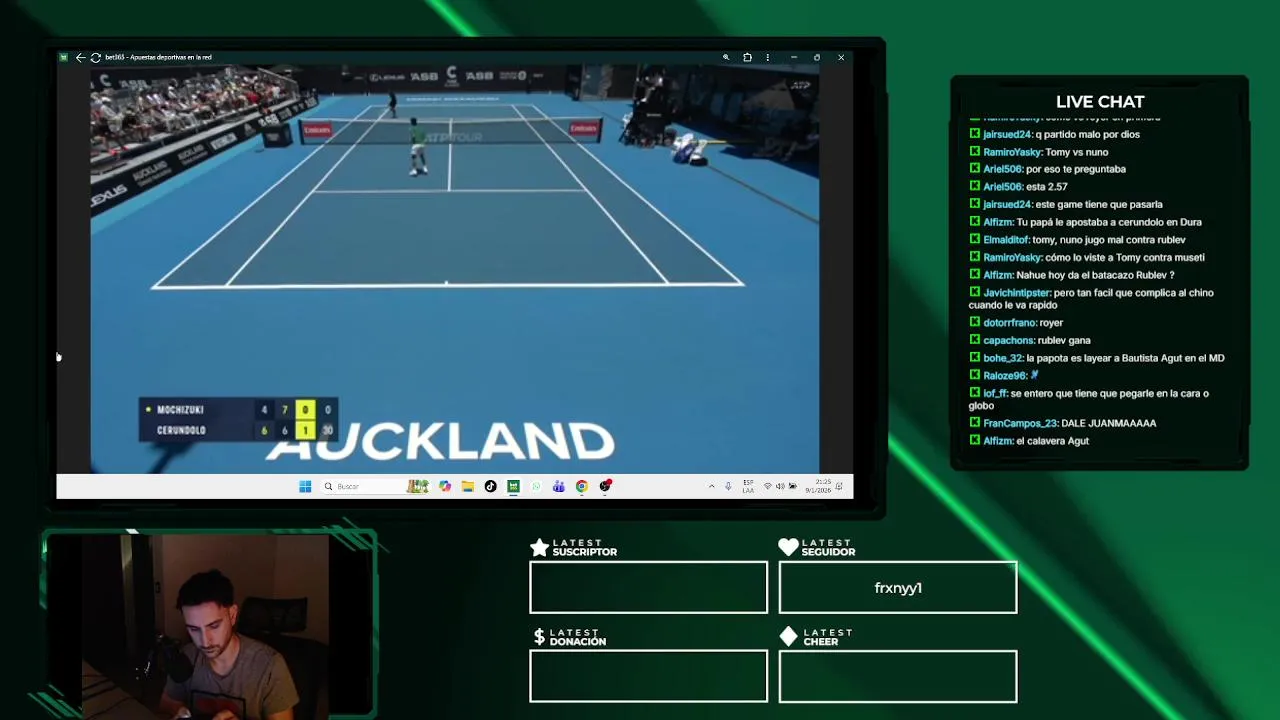Image resolution: width=1280 pixels, height=720 pixels.
Task: Click the microphone tray icon
Action: click(x=728, y=486)
